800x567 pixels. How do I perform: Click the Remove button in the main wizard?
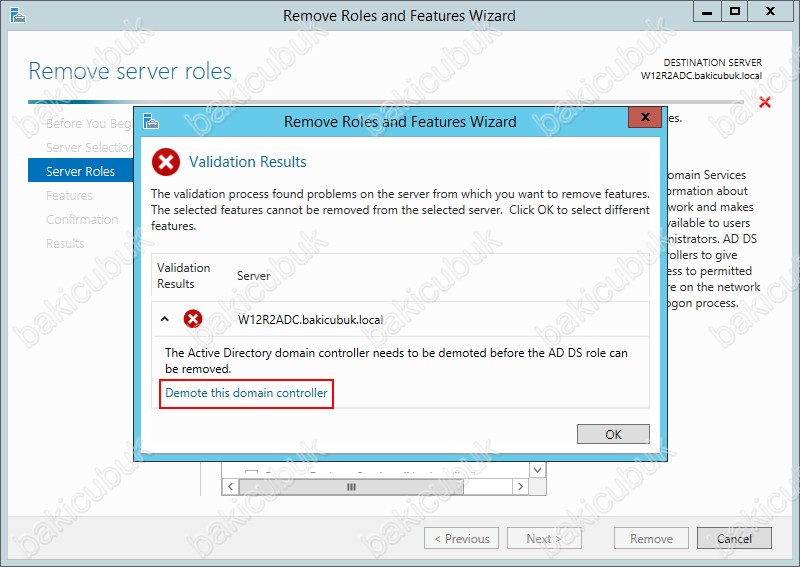tap(651, 538)
